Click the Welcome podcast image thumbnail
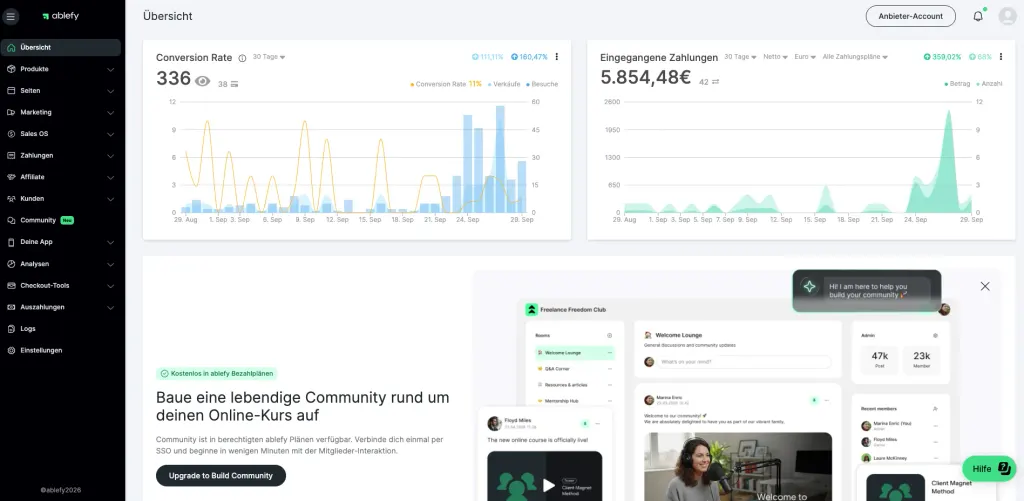 click(x=738, y=466)
